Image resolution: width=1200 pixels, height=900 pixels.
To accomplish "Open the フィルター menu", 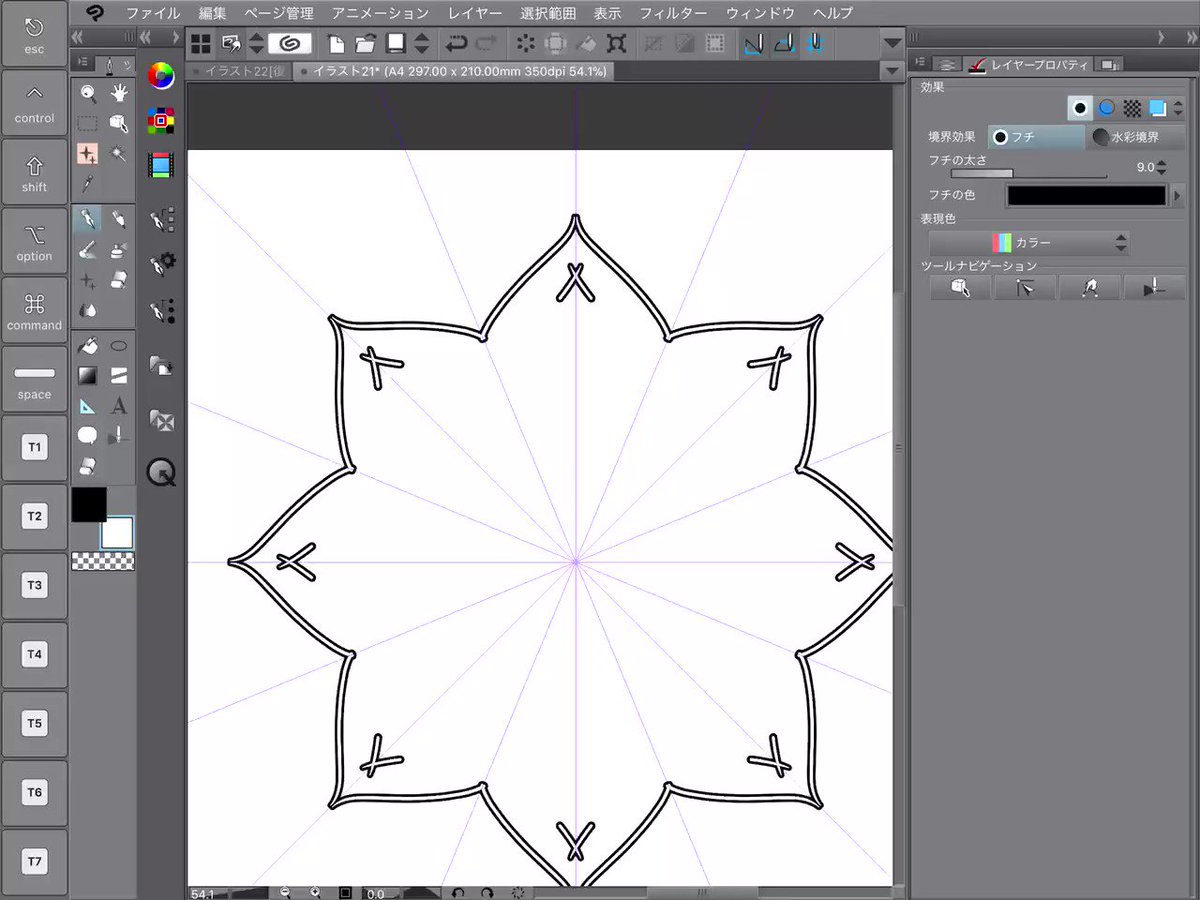I will [672, 13].
